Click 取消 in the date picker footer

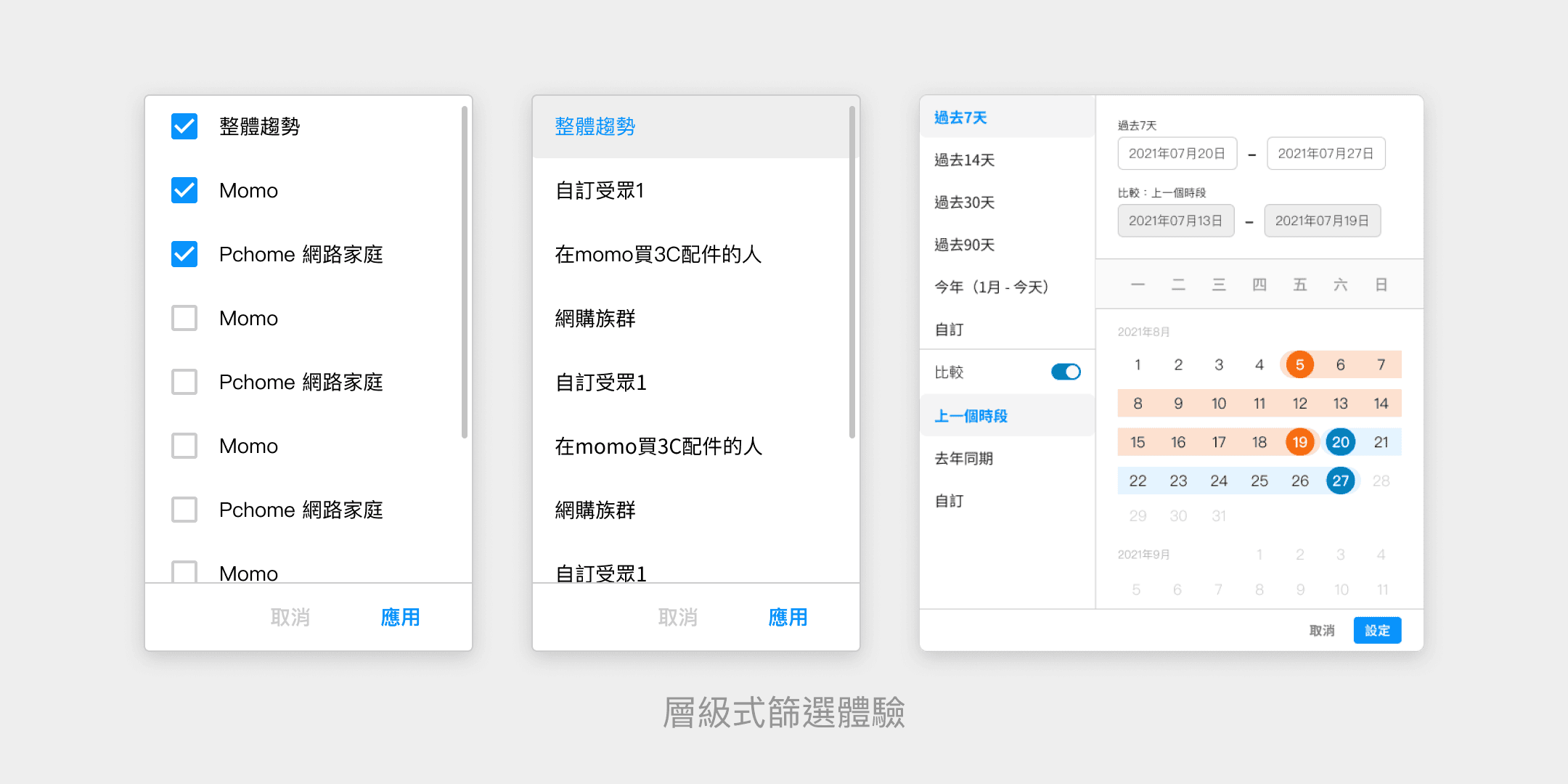click(x=1321, y=630)
